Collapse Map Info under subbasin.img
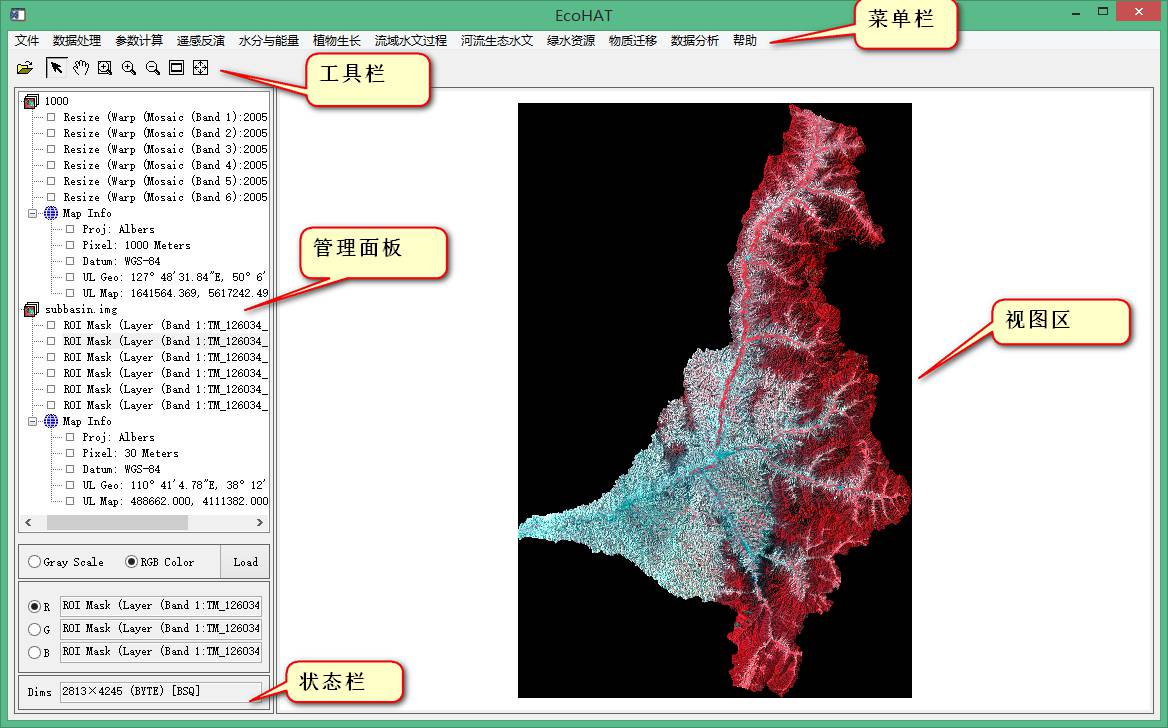 (x=33, y=421)
